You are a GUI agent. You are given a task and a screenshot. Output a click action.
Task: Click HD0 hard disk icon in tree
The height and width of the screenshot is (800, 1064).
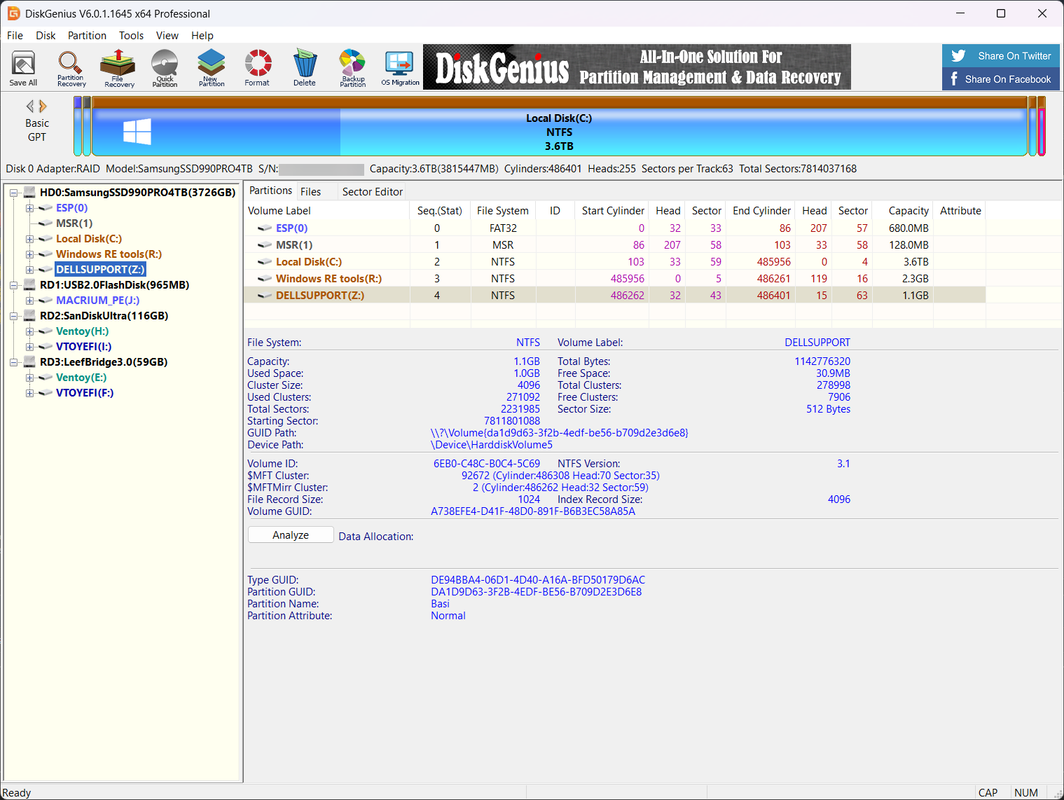(29, 193)
